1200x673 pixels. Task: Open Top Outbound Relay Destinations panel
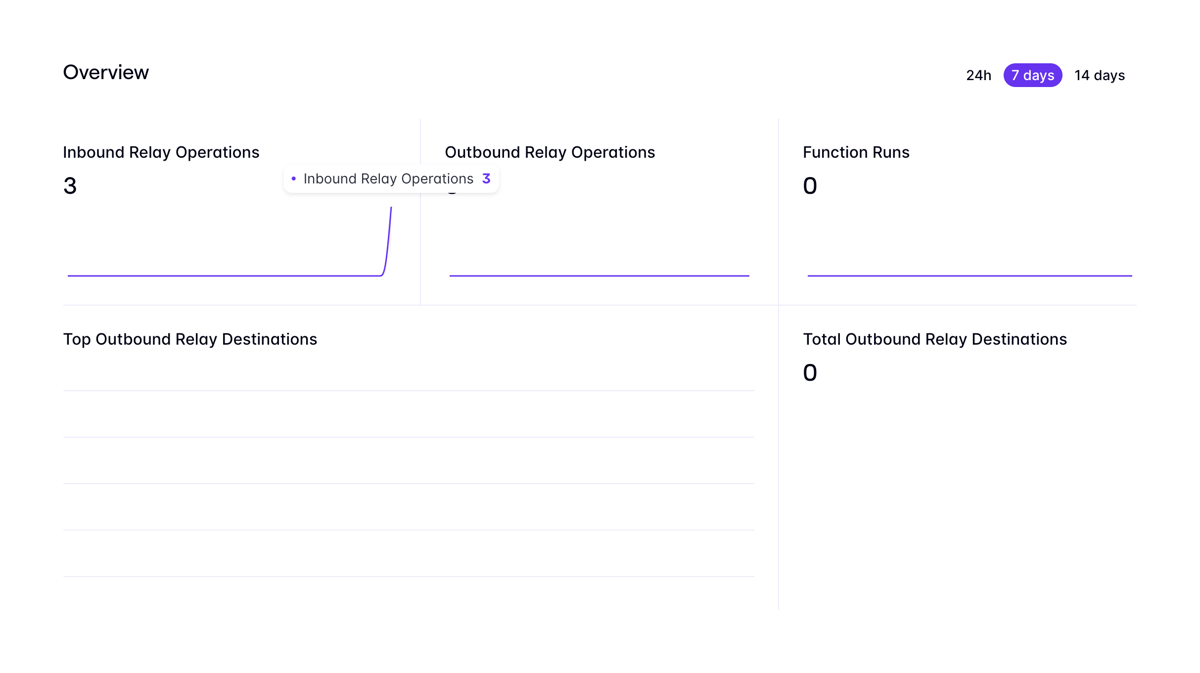[x=190, y=339]
